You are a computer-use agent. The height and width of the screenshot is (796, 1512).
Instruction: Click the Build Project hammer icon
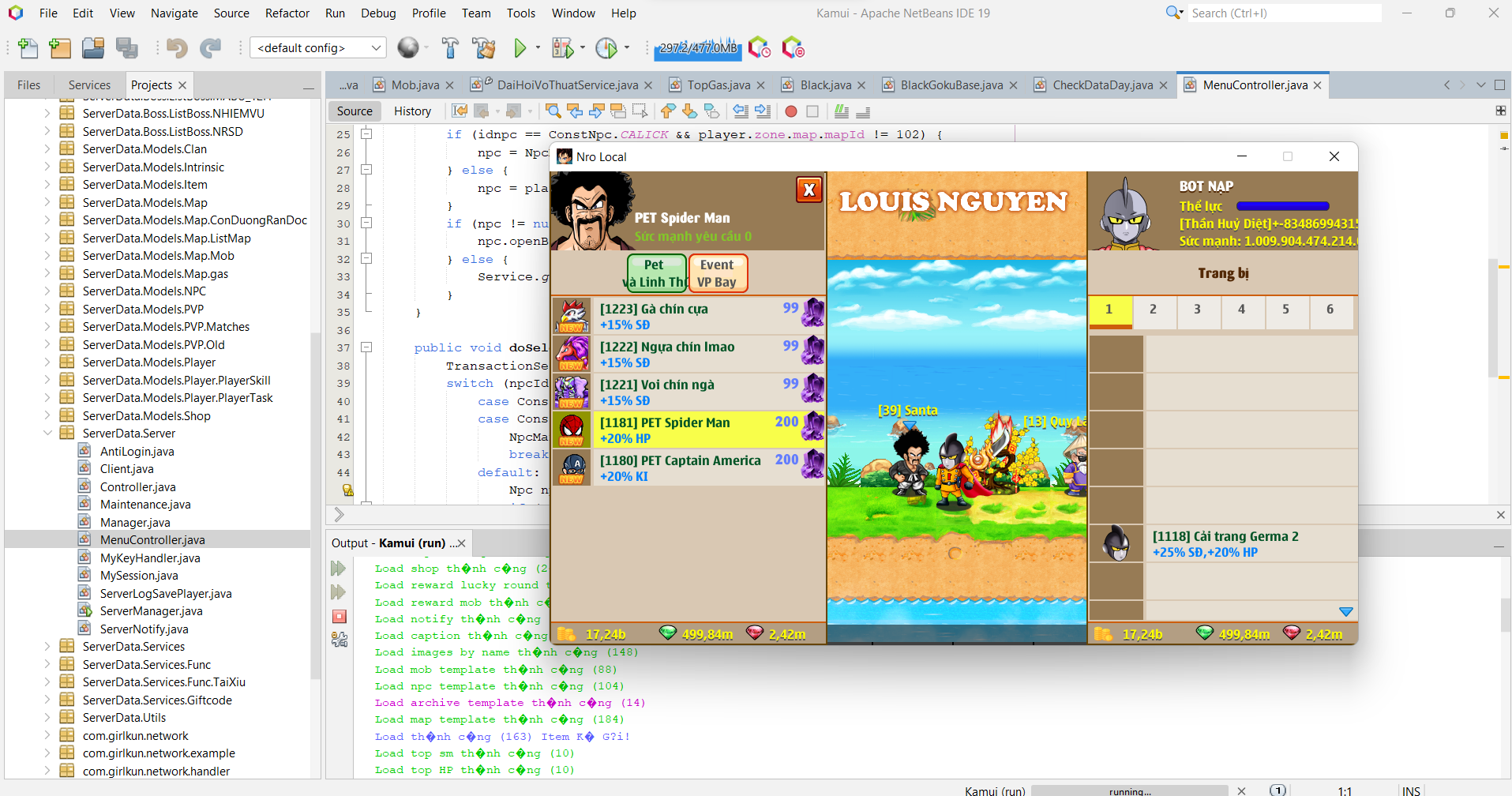[x=450, y=49]
